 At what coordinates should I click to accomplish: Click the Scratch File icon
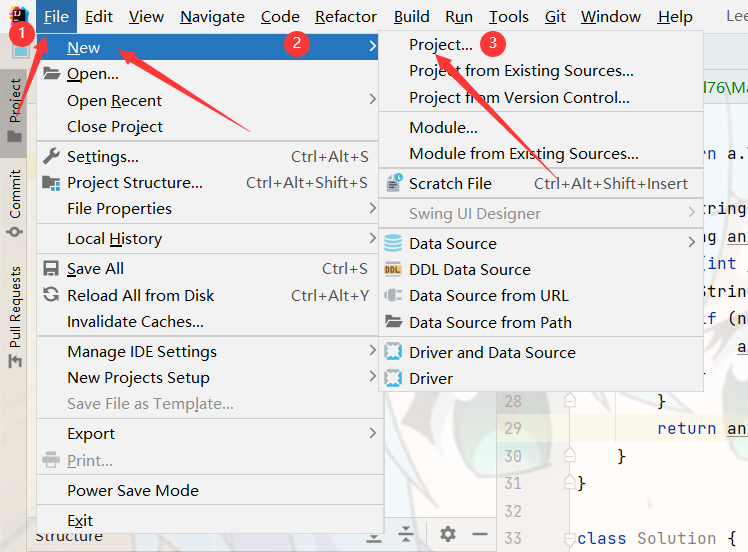click(x=393, y=183)
